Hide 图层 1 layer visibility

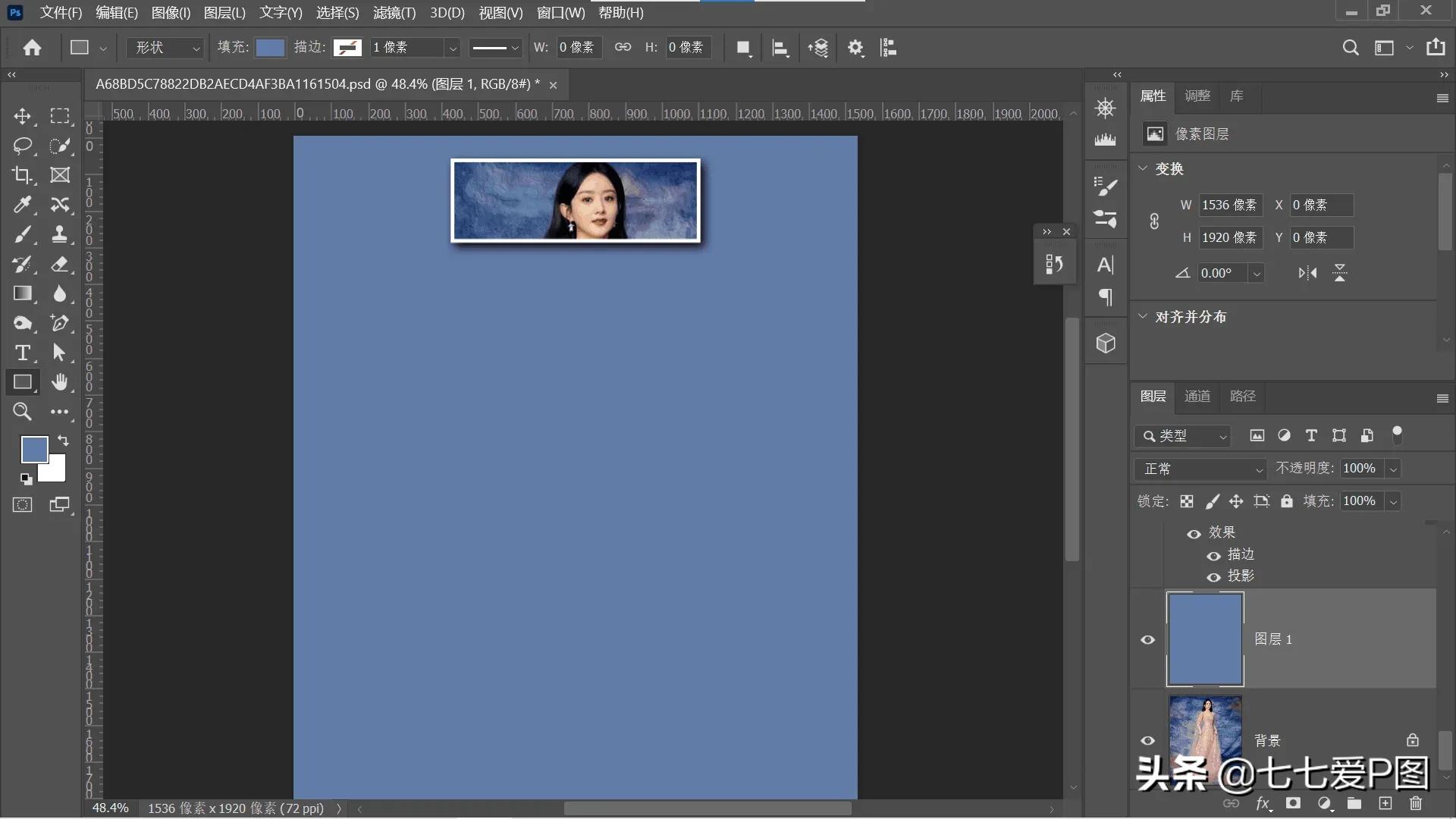tap(1147, 639)
